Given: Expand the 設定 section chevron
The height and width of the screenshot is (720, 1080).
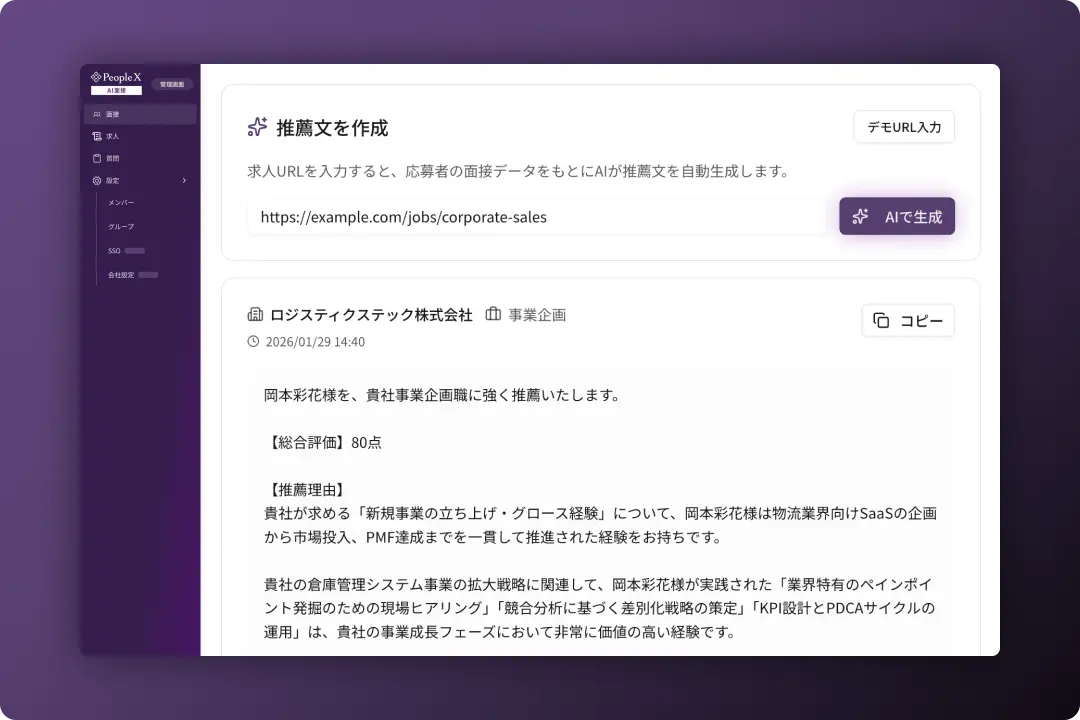Looking at the screenshot, I should pos(184,180).
